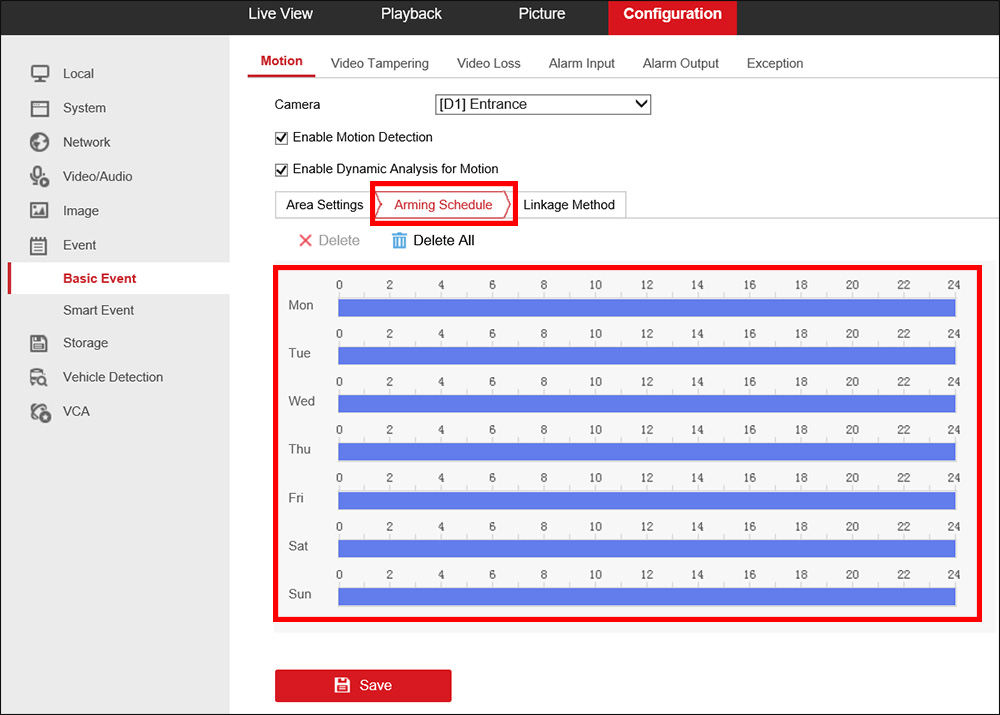This screenshot has height=715, width=1000.
Task: Click the Image picture icon
Action: pos(39,210)
